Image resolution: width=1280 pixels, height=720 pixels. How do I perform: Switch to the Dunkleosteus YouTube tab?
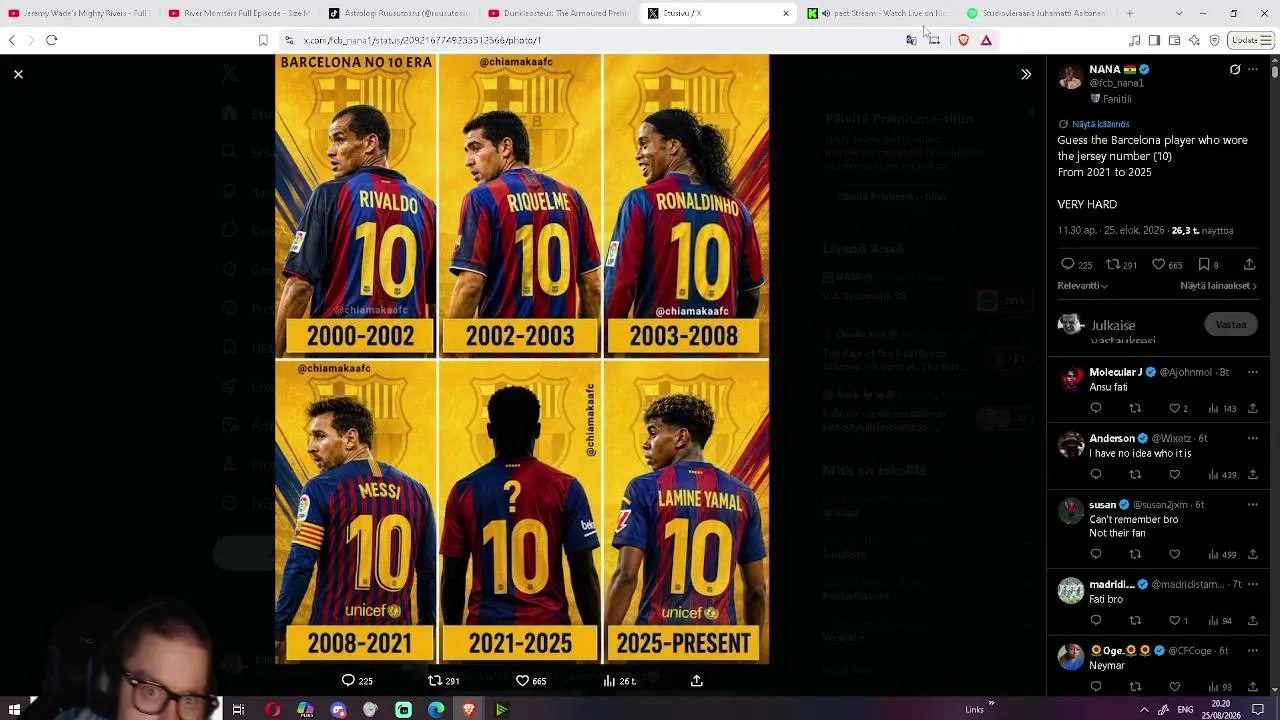coord(560,13)
